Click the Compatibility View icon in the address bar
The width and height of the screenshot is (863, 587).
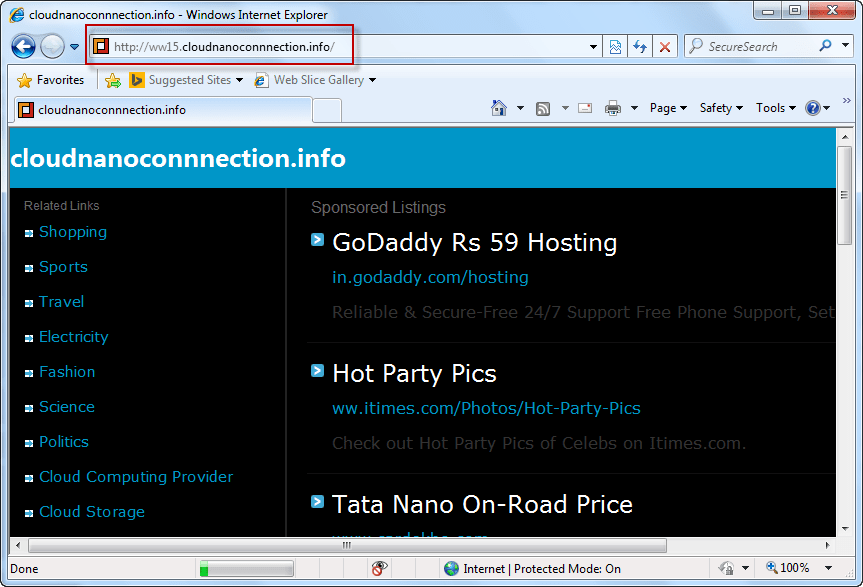(x=615, y=46)
